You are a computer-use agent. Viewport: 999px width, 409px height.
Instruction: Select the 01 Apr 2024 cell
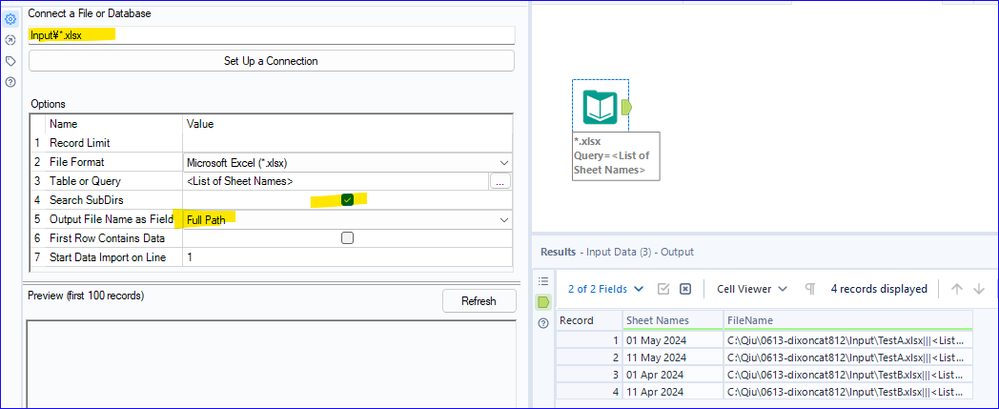click(673, 375)
